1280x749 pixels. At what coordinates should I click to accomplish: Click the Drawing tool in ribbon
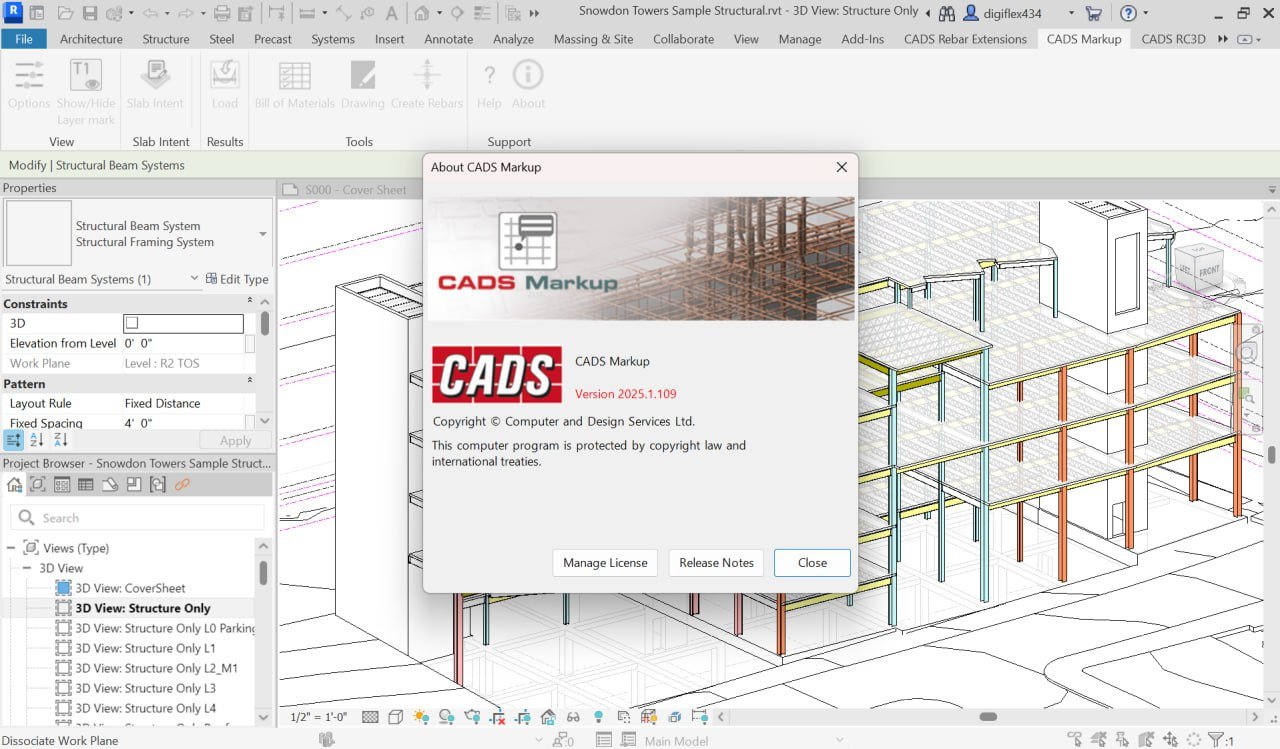(x=362, y=84)
